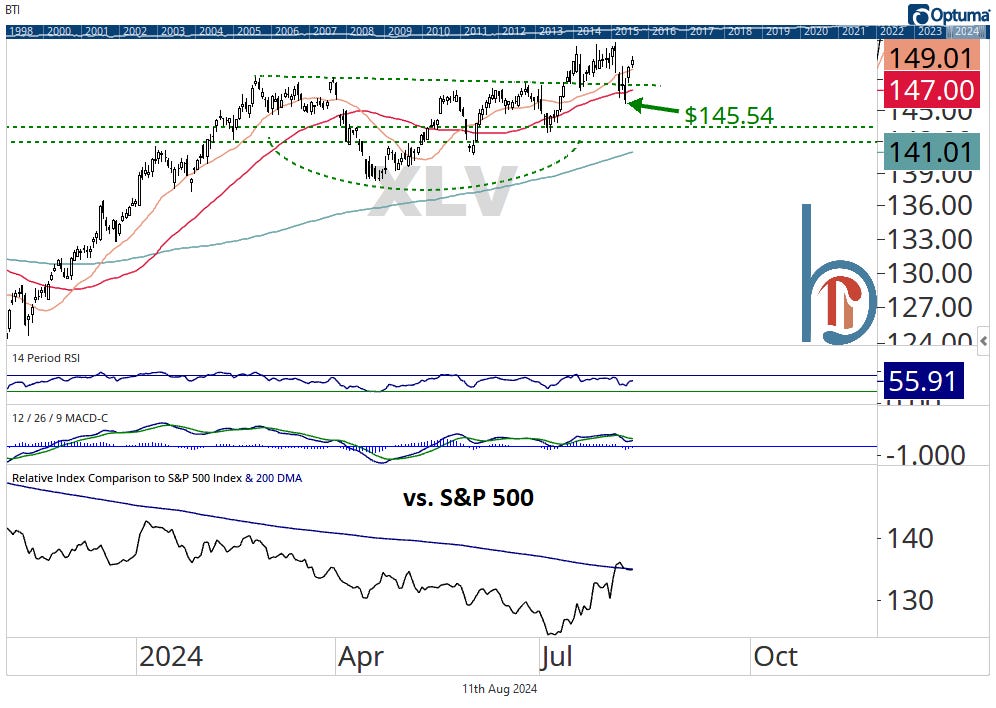
Task: Go to 2004 on the year timeline
Action: [211, 31]
